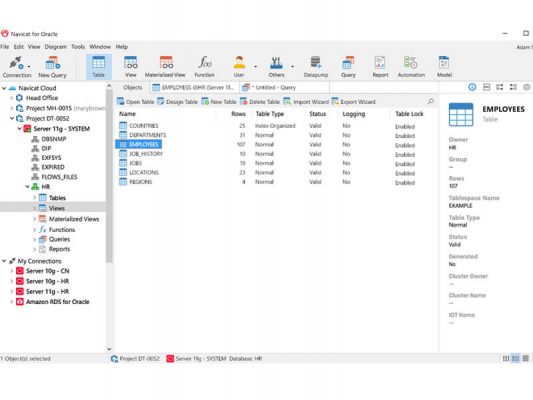Switch to list view in status bar
This screenshot has height=400, width=533.
[x=506, y=358]
